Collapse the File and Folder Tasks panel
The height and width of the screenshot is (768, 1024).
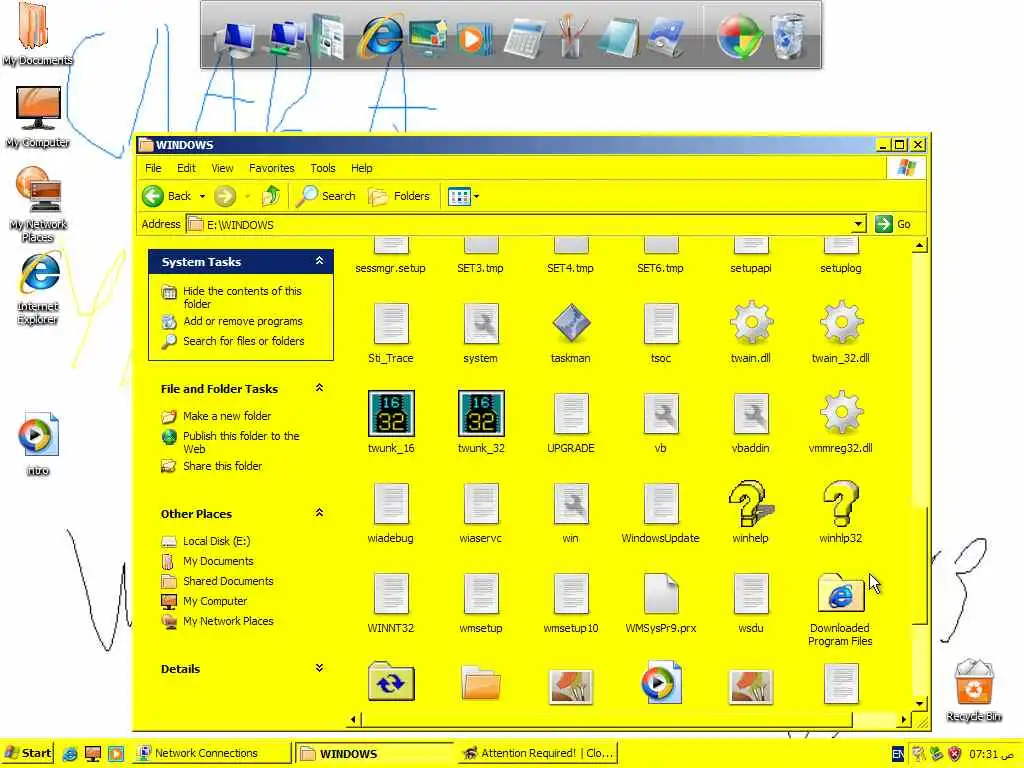pyautogui.click(x=319, y=388)
